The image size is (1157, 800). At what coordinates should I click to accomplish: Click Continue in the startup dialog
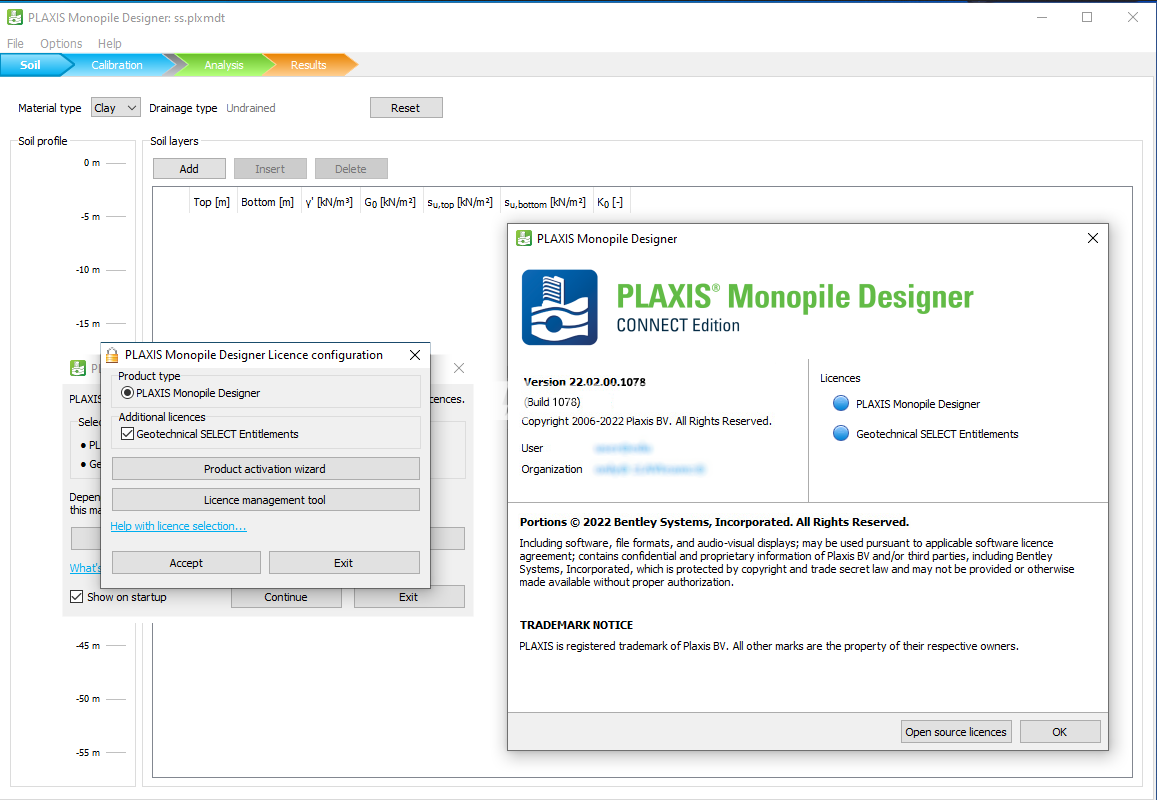[x=286, y=597]
